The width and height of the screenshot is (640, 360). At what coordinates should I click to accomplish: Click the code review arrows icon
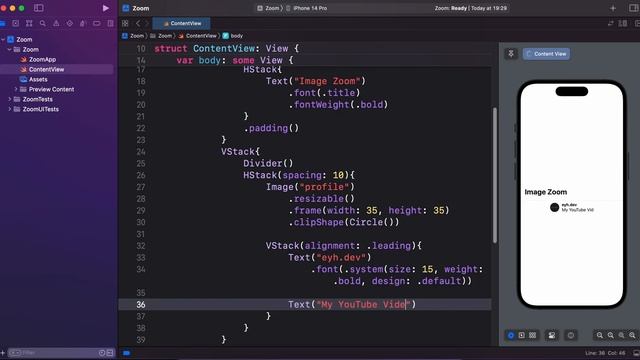point(610,23)
